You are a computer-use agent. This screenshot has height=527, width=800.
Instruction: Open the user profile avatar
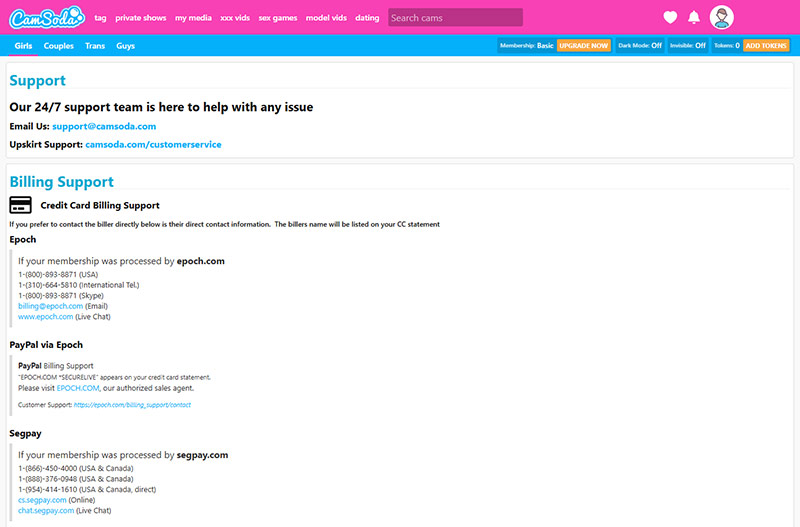point(721,17)
